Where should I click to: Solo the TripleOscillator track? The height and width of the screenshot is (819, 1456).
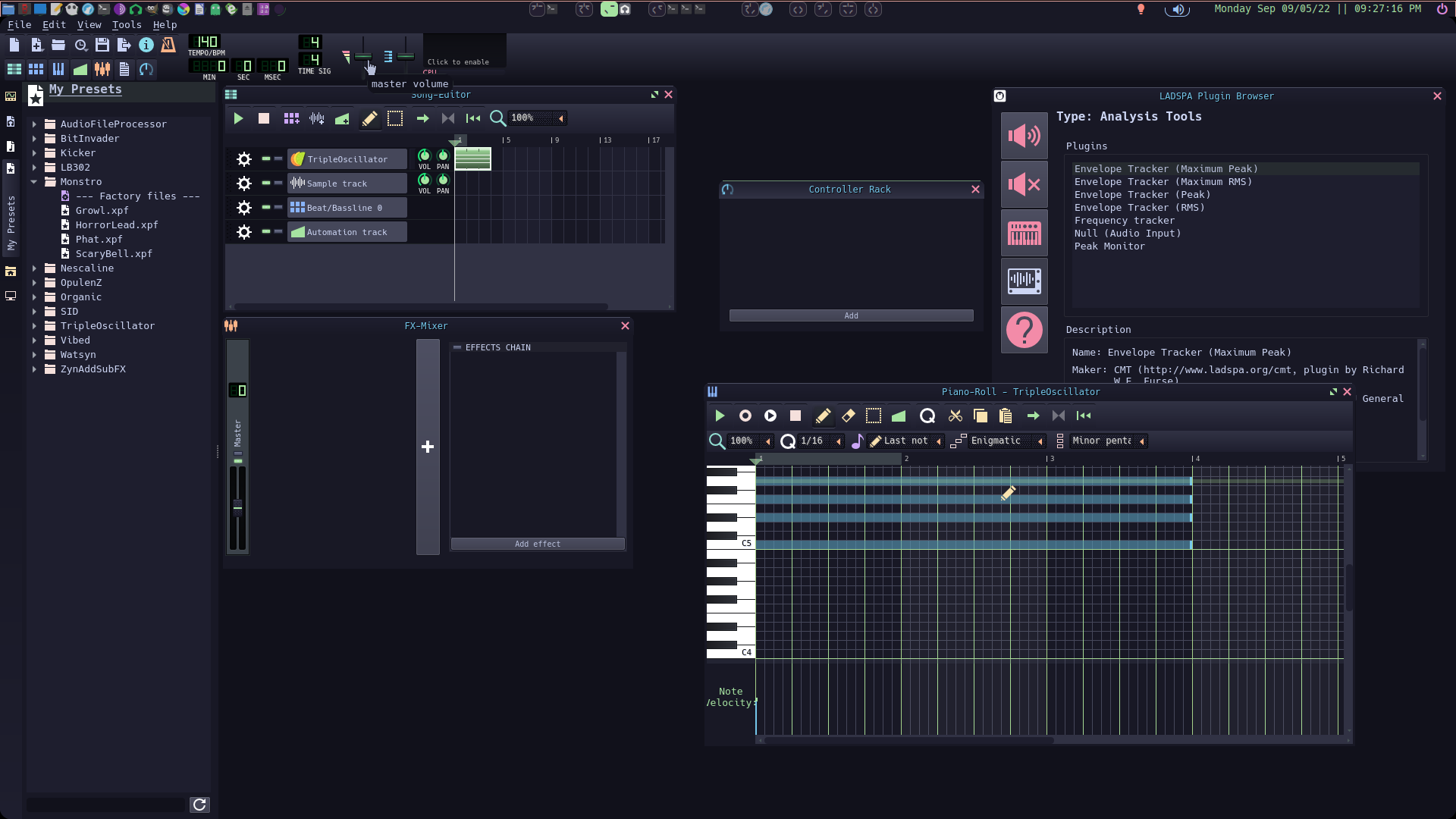(x=278, y=158)
